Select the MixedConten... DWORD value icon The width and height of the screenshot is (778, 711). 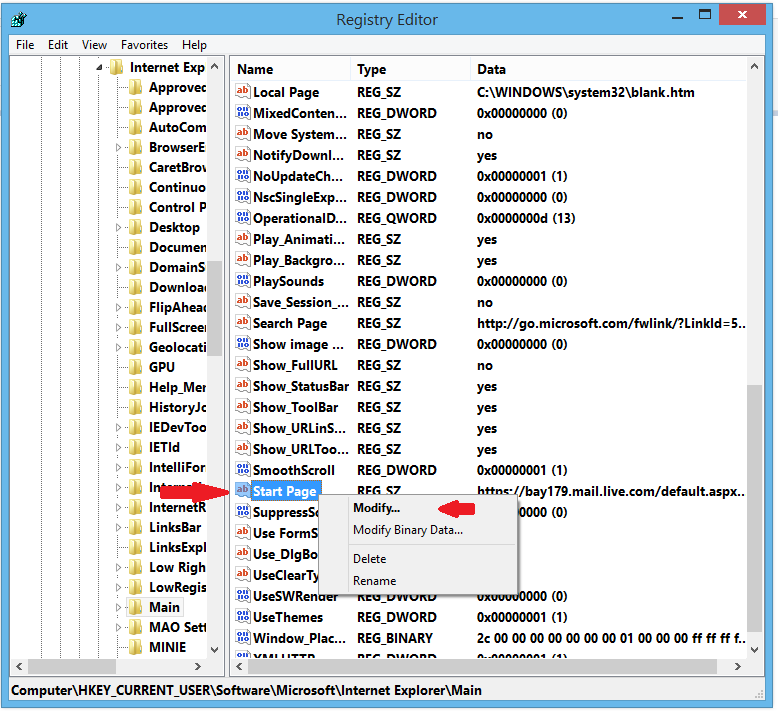click(243, 112)
